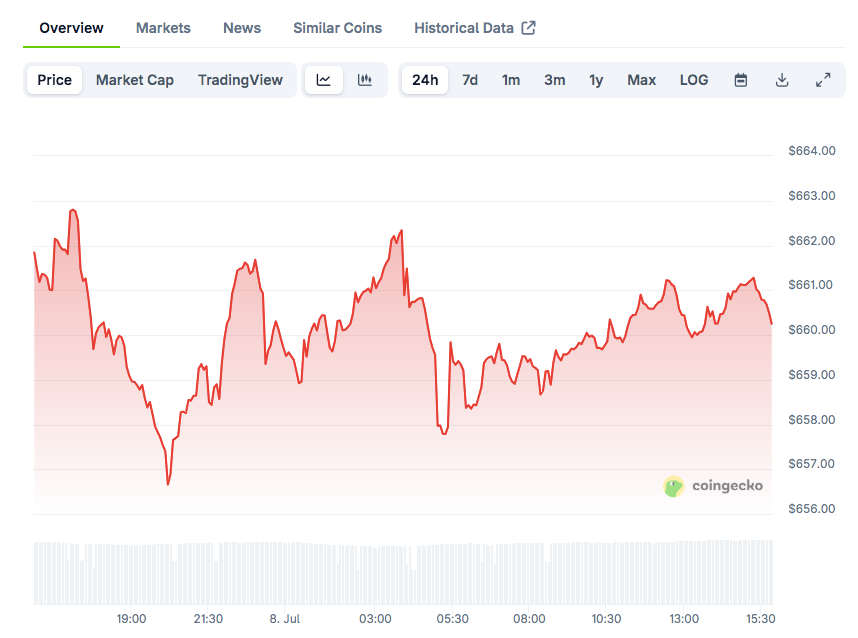Click the 21:30 time axis label
Viewport: 858px width, 638px height.
pyautogui.click(x=208, y=619)
